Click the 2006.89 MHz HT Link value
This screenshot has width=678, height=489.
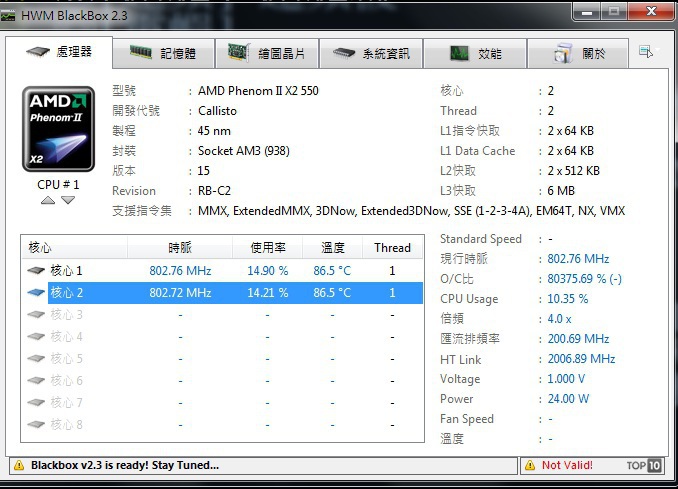[581, 359]
